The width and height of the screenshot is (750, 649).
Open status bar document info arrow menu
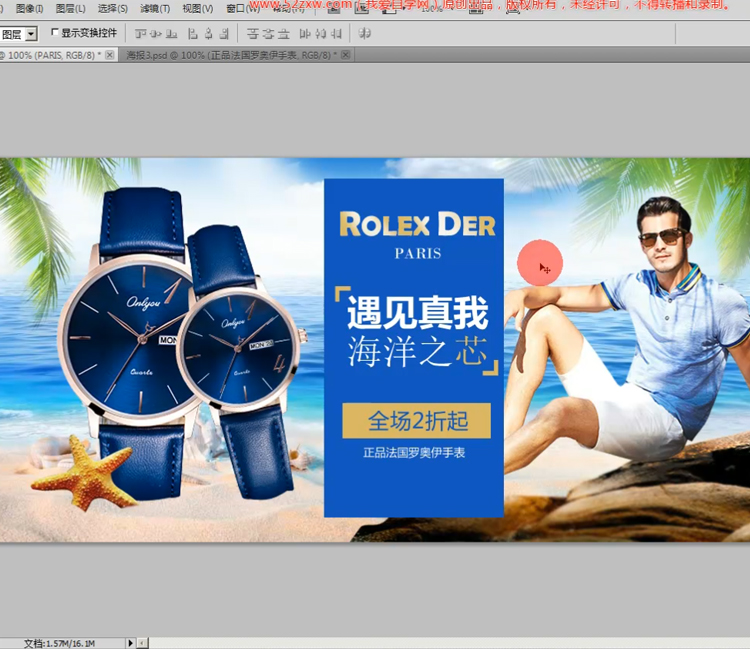click(130, 643)
